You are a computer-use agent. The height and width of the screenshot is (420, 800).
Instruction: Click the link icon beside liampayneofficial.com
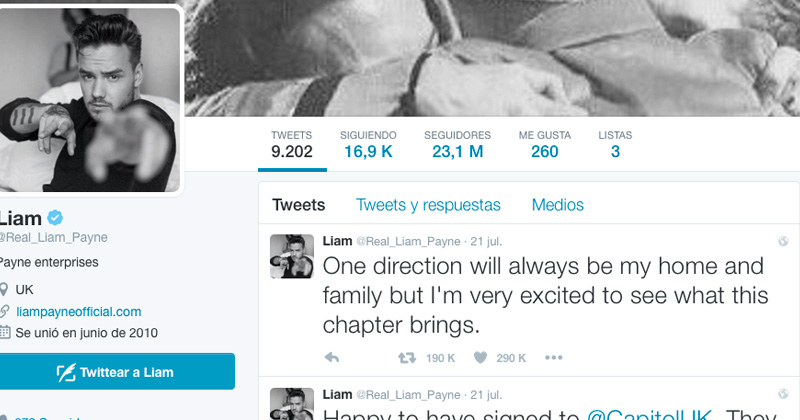click(4, 311)
